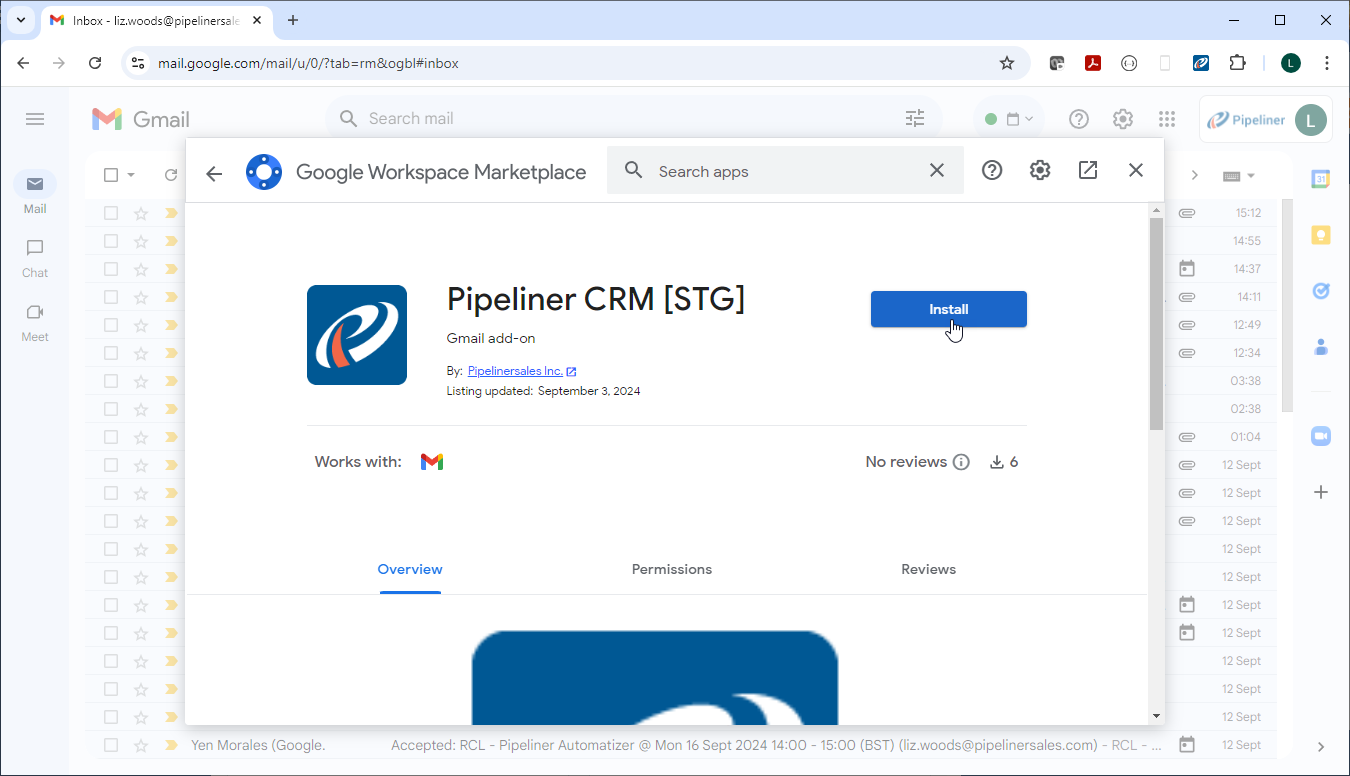Expand the select-all dropdown arrow
The width and height of the screenshot is (1350, 776).
coord(131,175)
